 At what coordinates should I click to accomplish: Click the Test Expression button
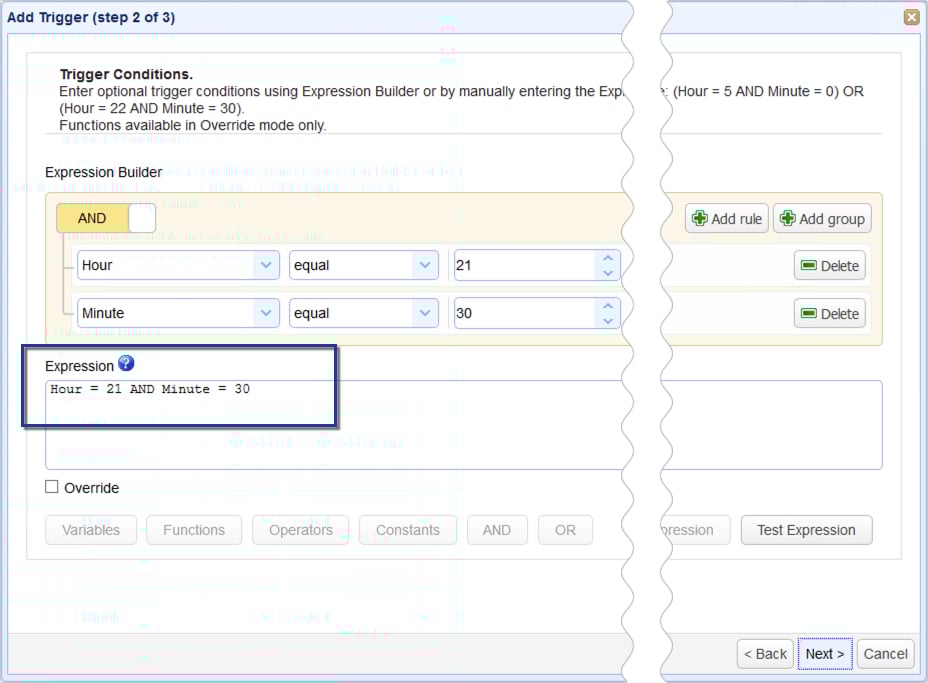[x=806, y=530]
